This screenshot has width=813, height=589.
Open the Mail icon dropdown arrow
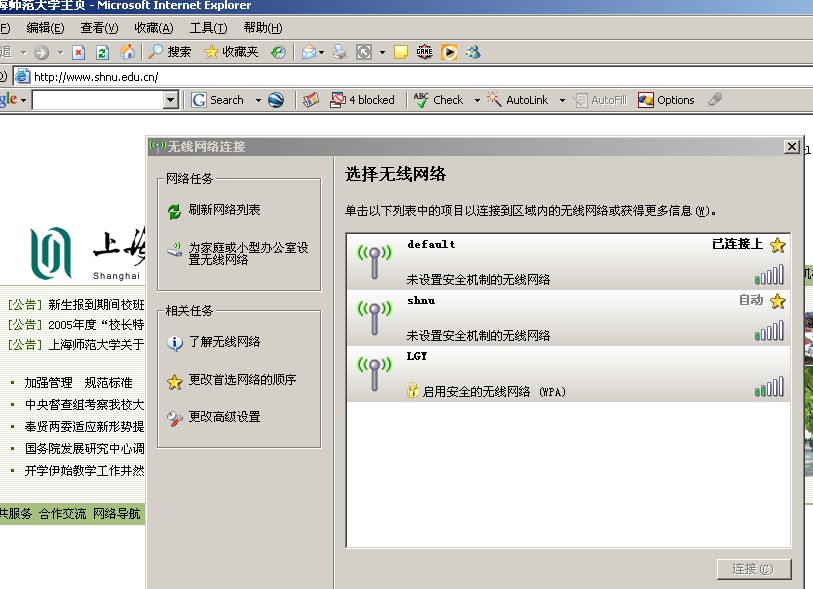click(x=321, y=52)
